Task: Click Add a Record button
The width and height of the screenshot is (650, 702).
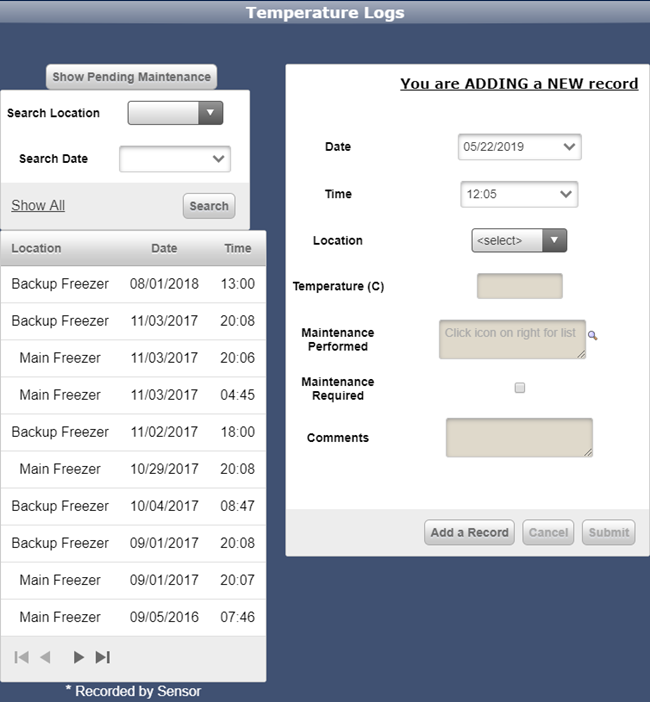Action: pyautogui.click(x=470, y=532)
